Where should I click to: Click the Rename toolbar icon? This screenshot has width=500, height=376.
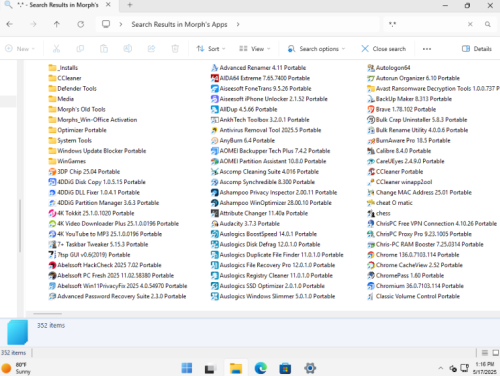tap(128, 49)
